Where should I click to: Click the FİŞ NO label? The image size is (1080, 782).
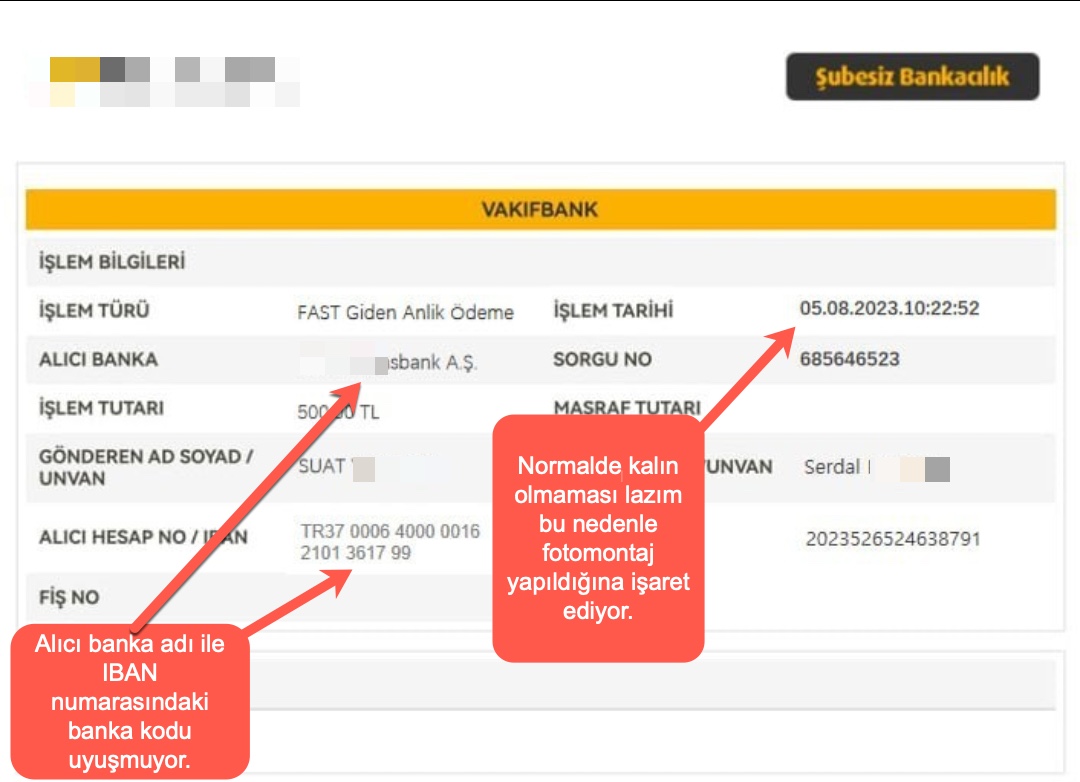coord(69,597)
